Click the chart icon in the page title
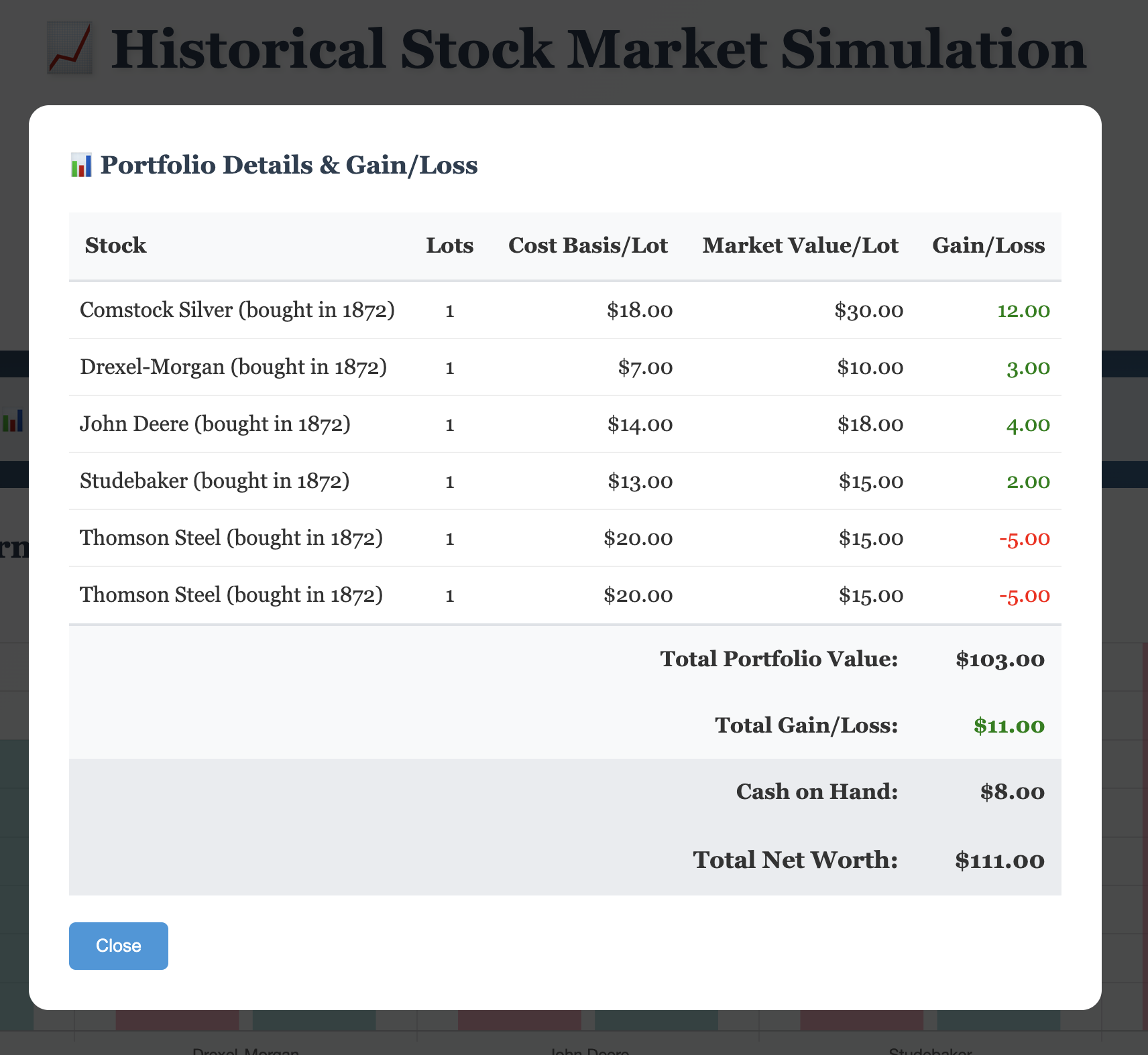This screenshot has width=1148, height=1055. point(69,47)
